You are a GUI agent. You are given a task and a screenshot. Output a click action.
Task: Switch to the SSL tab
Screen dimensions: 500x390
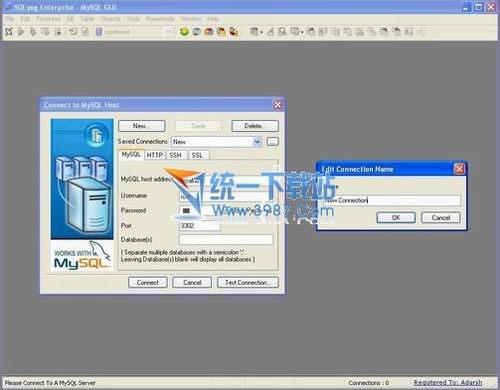(x=198, y=155)
